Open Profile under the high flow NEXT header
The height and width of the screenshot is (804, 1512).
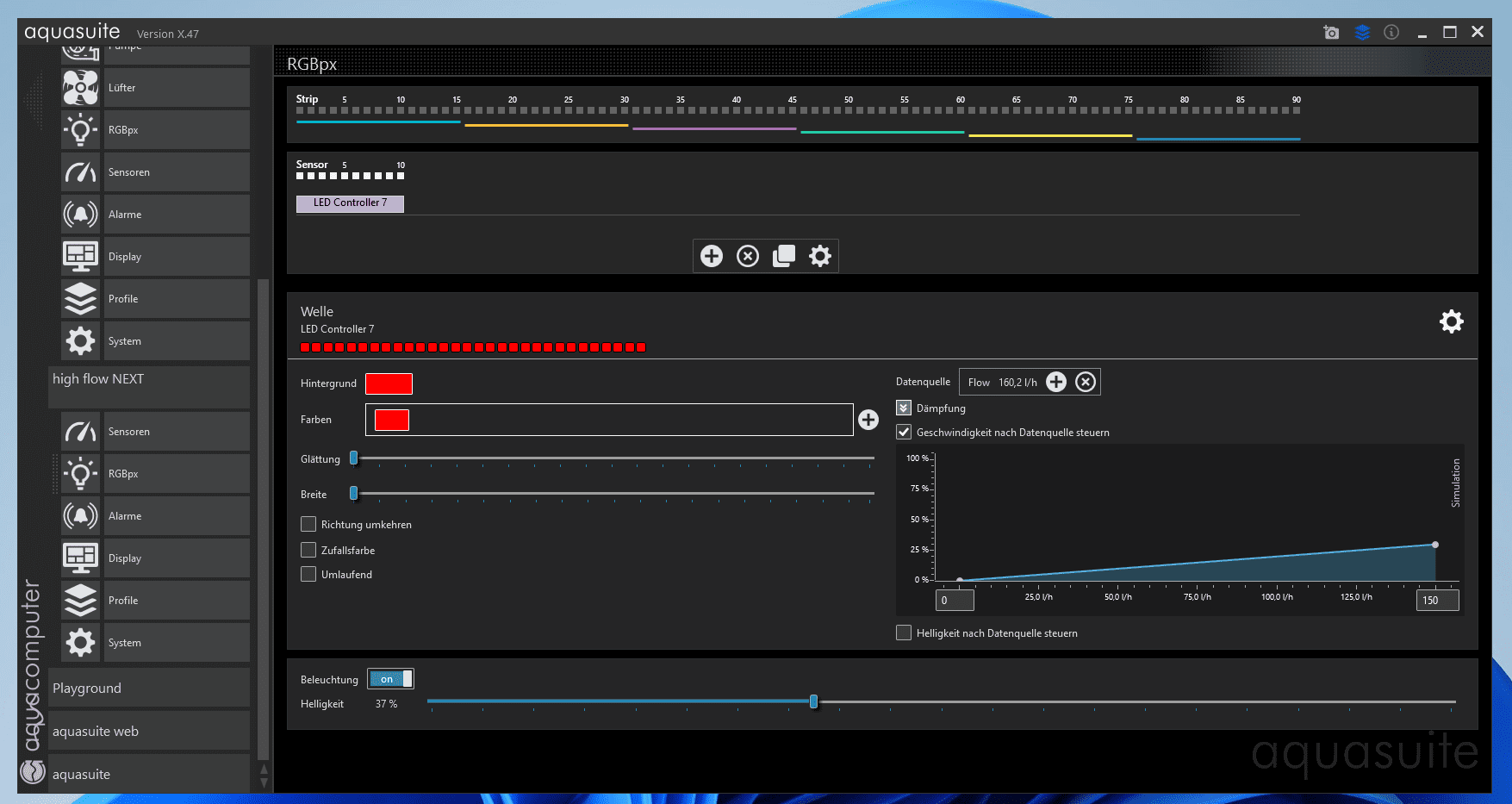pyautogui.click(x=155, y=601)
